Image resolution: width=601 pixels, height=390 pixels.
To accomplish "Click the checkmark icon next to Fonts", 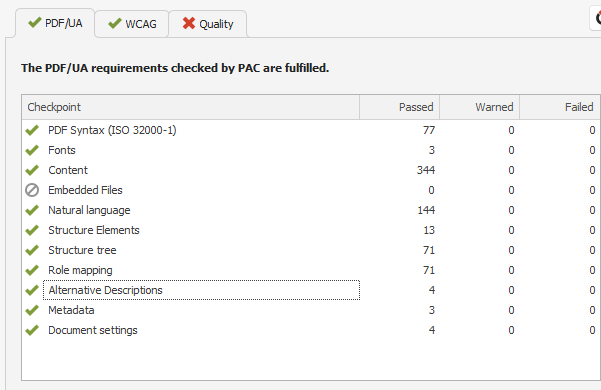I will tap(32, 150).
